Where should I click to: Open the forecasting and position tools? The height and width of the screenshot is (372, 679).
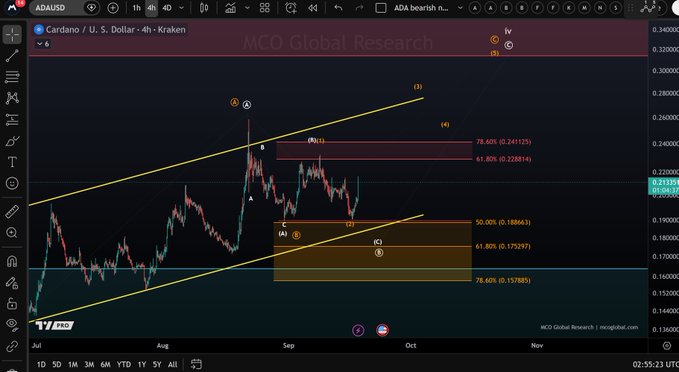(12, 120)
